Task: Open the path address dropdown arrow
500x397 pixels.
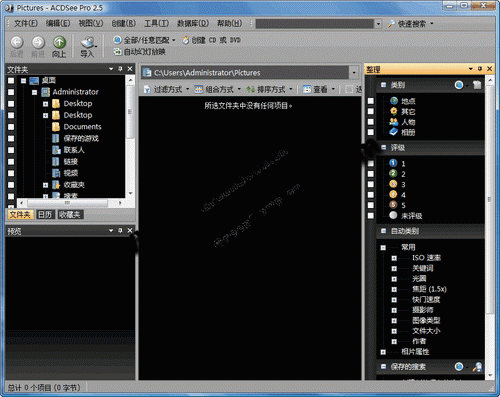Action: pyautogui.click(x=354, y=73)
